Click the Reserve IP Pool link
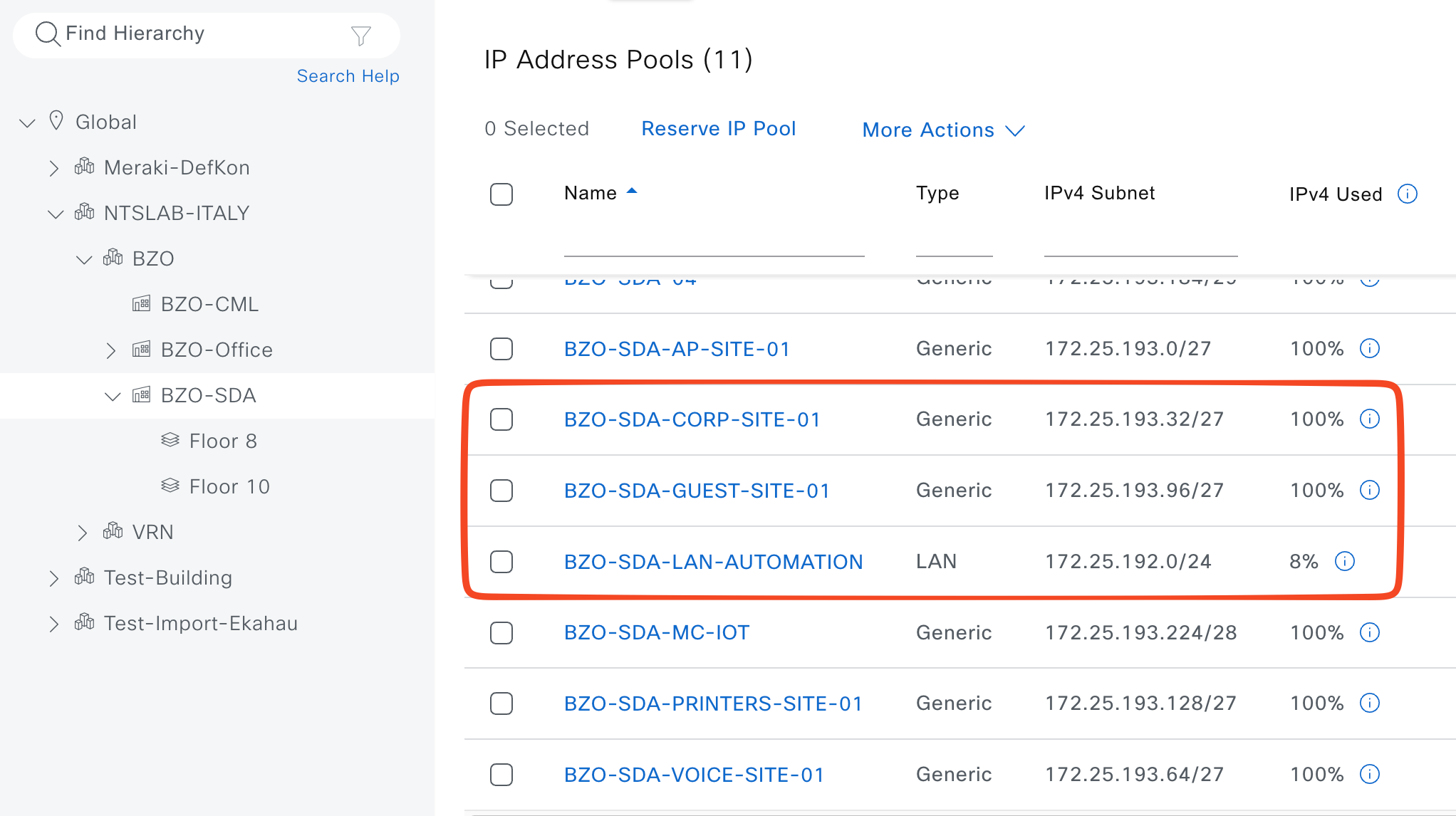The image size is (1456, 816). [x=718, y=129]
